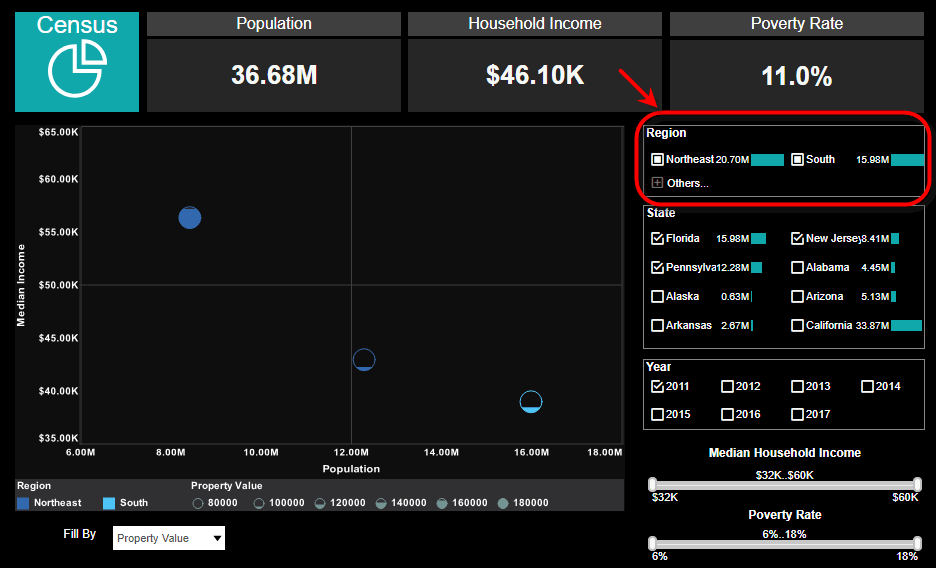The height and width of the screenshot is (568, 936).
Task: Click the Northeast bubble at $56K income
Action: click(190, 217)
